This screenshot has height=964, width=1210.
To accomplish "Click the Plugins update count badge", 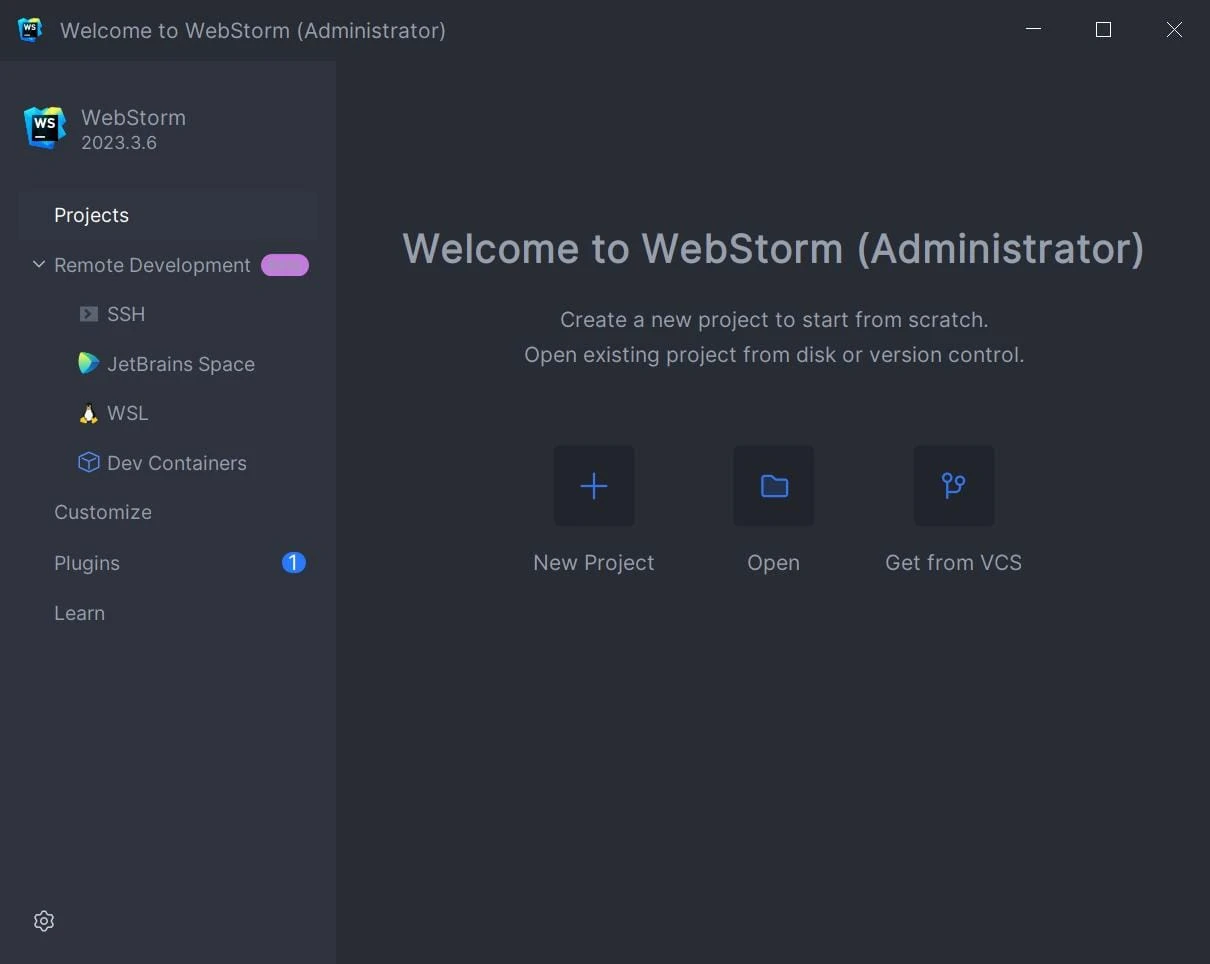I will click(x=293, y=563).
